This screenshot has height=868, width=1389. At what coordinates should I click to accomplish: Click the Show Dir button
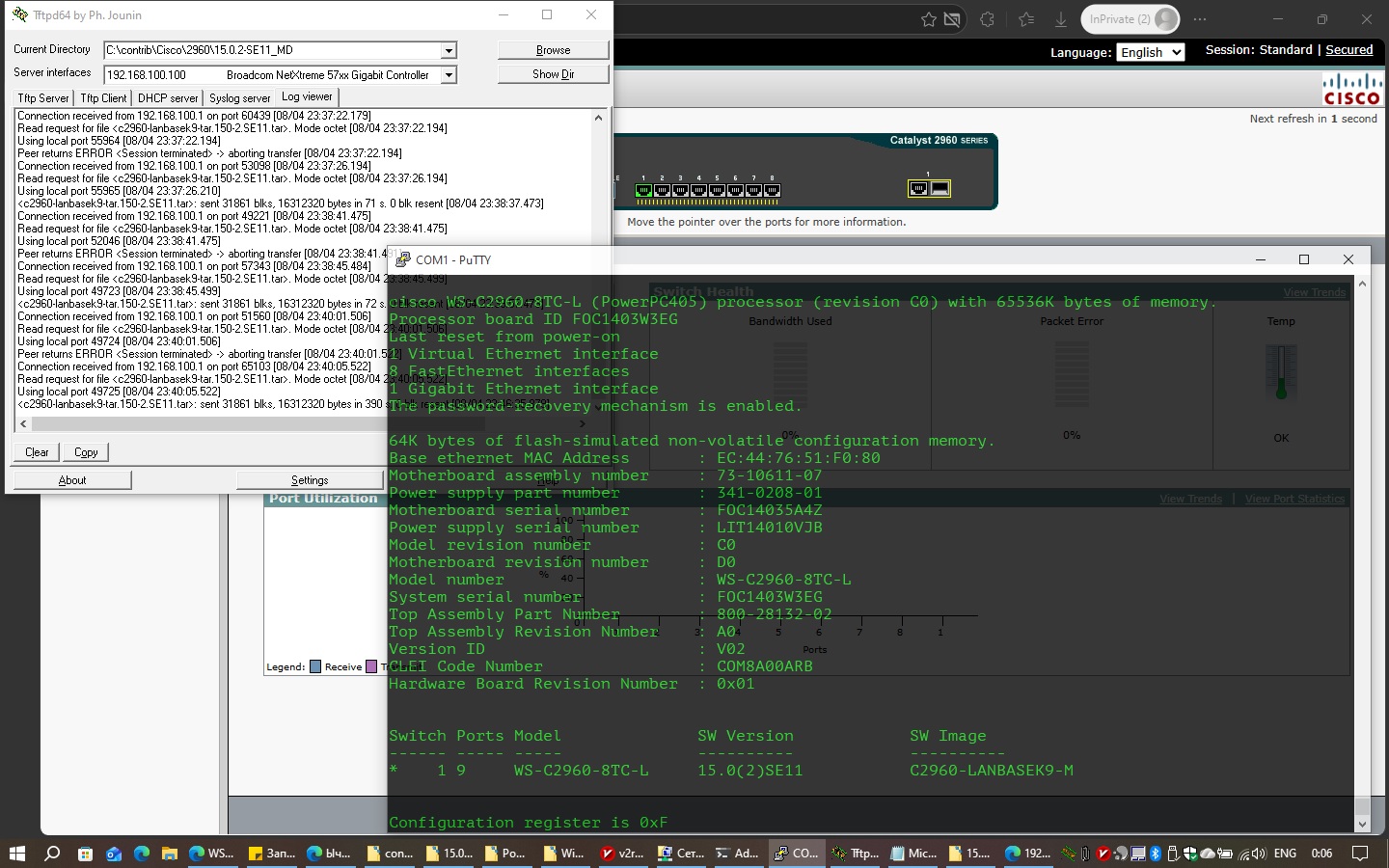(553, 74)
